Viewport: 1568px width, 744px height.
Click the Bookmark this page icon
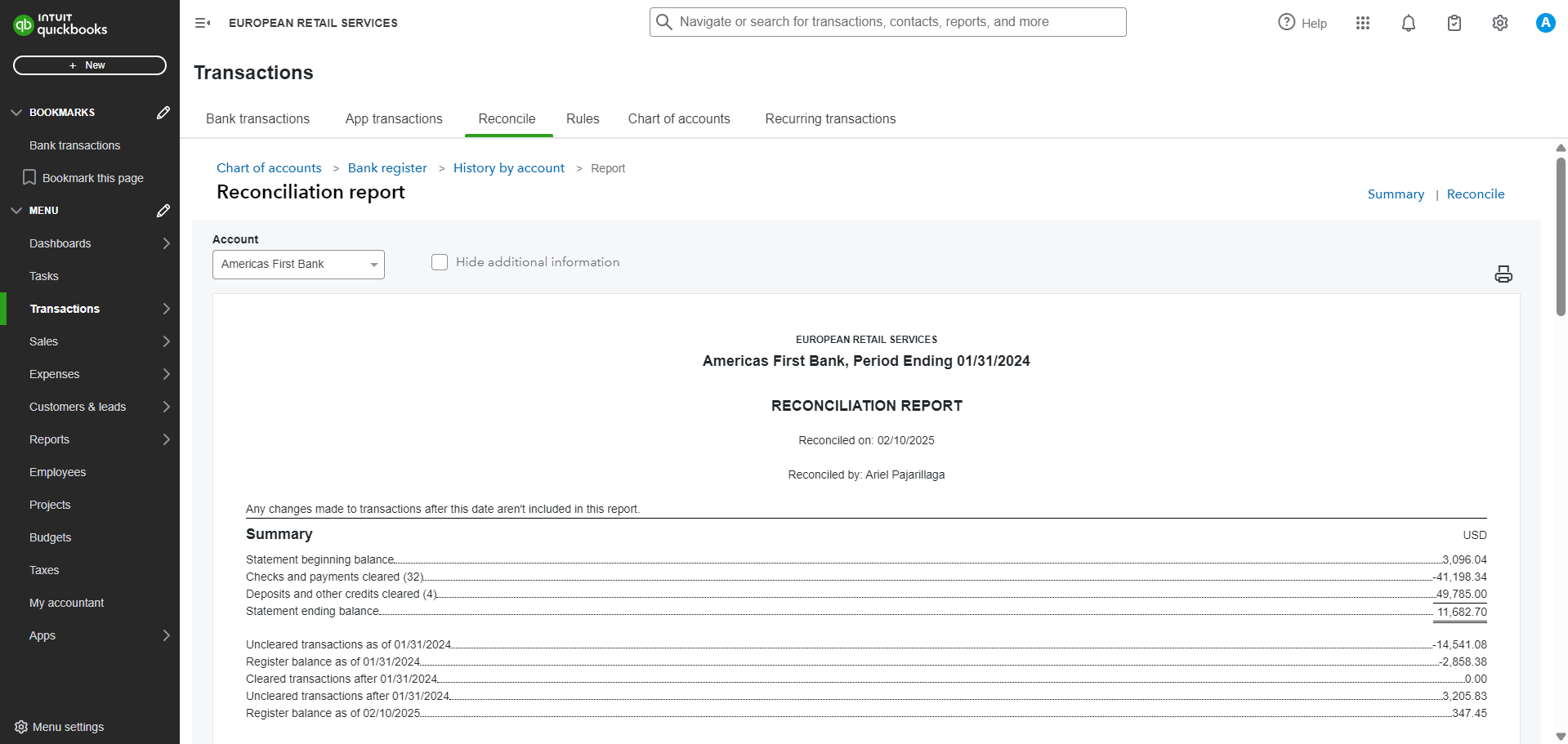[x=29, y=177]
